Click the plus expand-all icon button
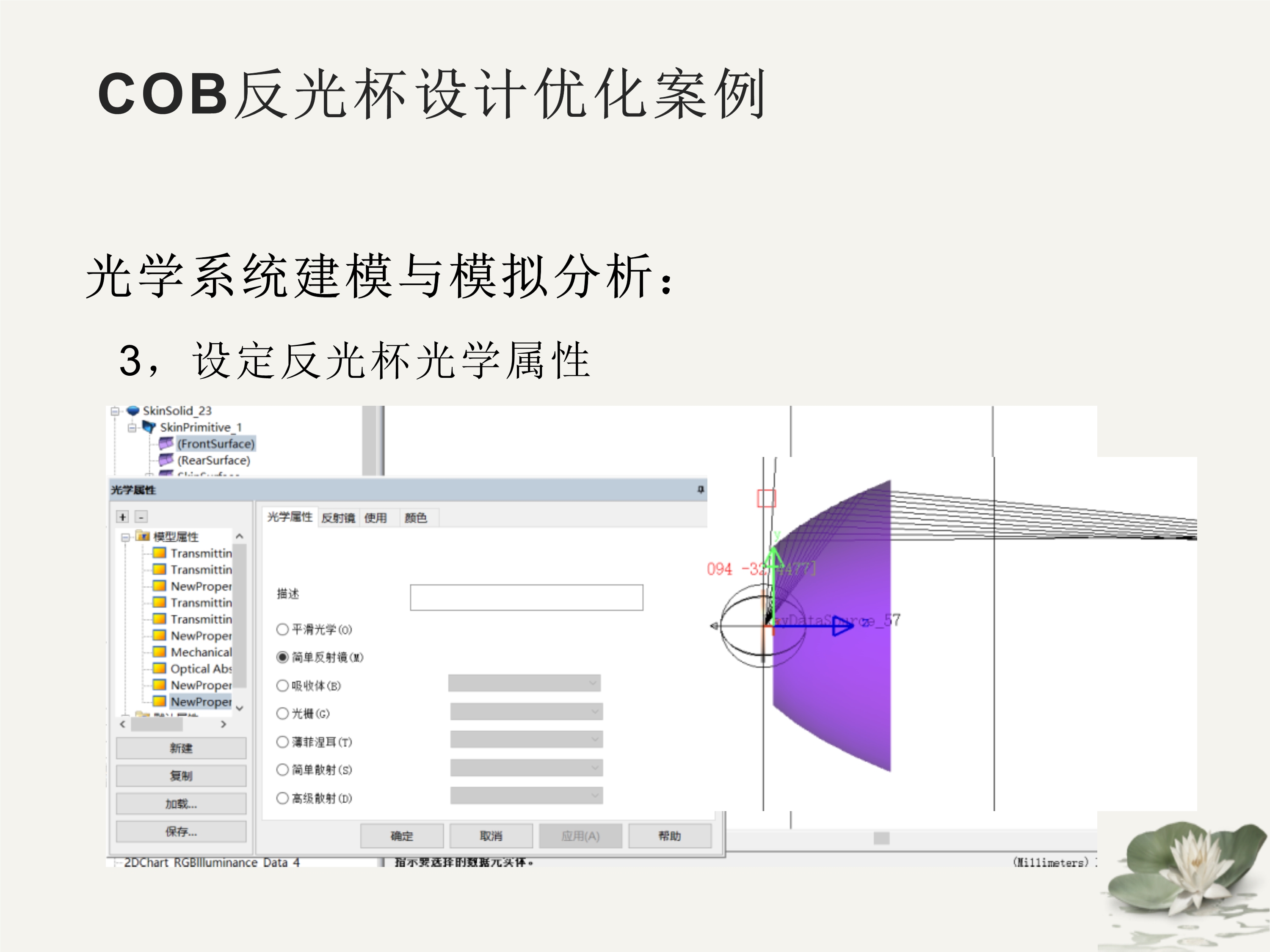The image size is (1270, 952). pyautogui.click(x=122, y=517)
